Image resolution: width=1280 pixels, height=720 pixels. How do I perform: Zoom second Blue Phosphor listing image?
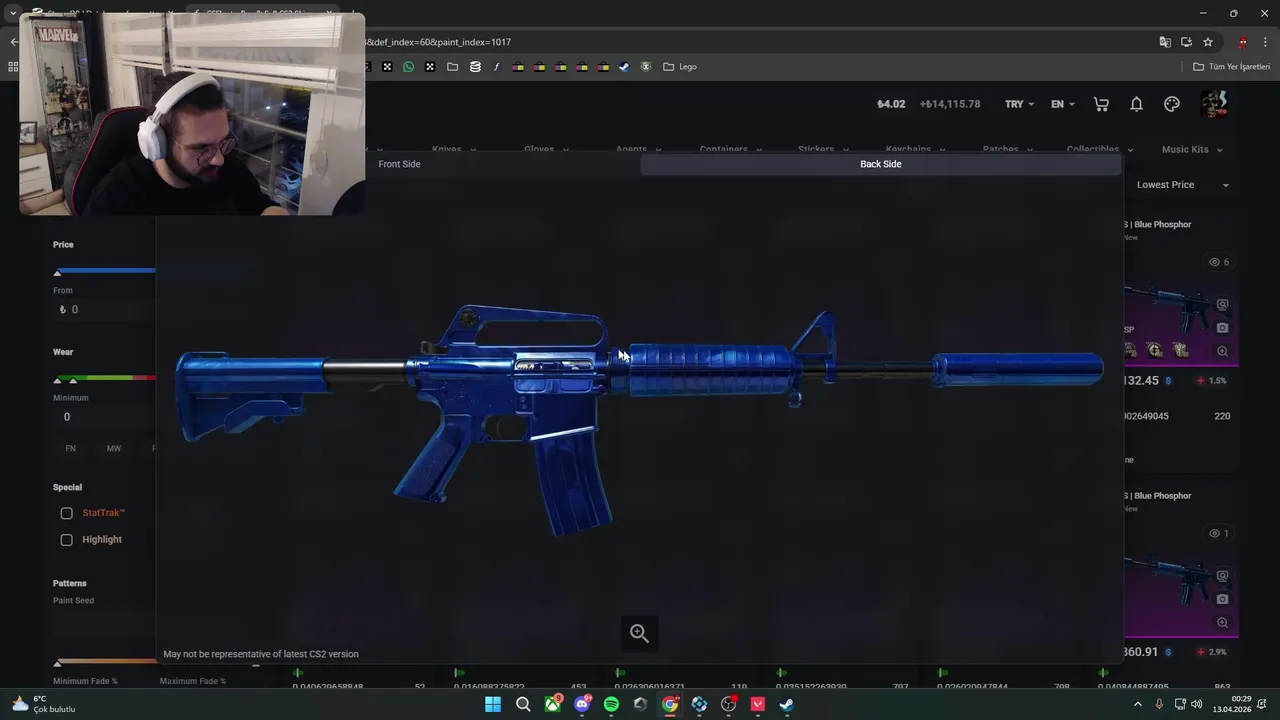(1222, 622)
